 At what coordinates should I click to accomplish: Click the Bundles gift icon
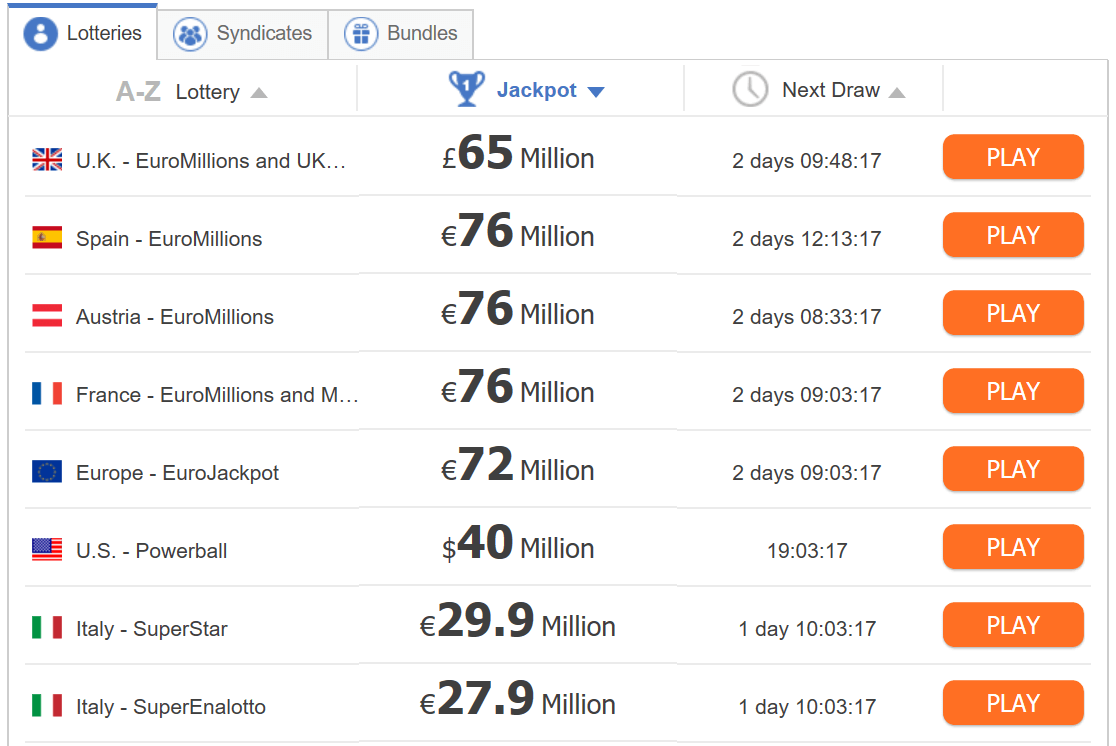point(361,34)
